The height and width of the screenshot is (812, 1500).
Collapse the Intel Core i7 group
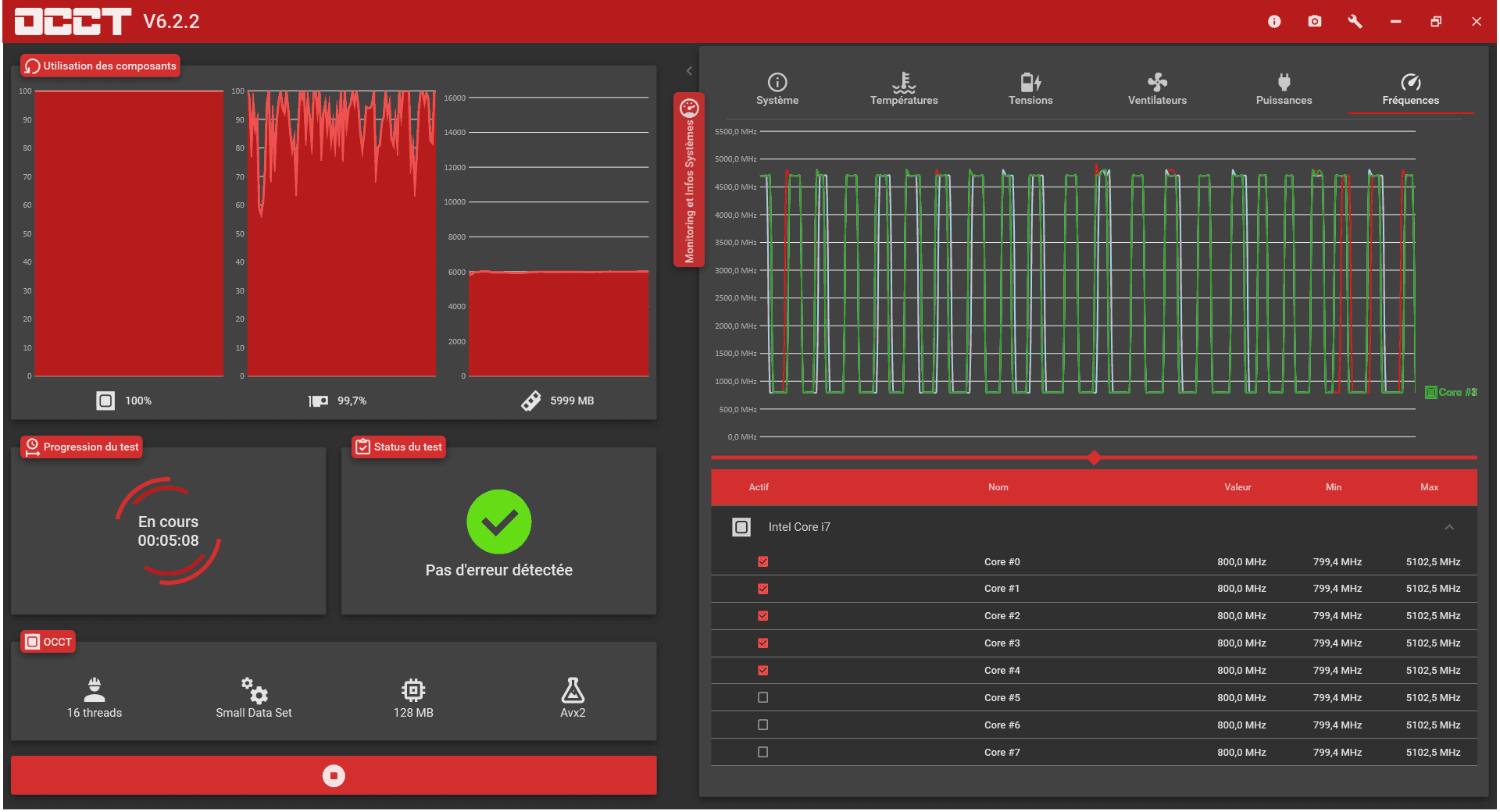pyautogui.click(x=1449, y=527)
